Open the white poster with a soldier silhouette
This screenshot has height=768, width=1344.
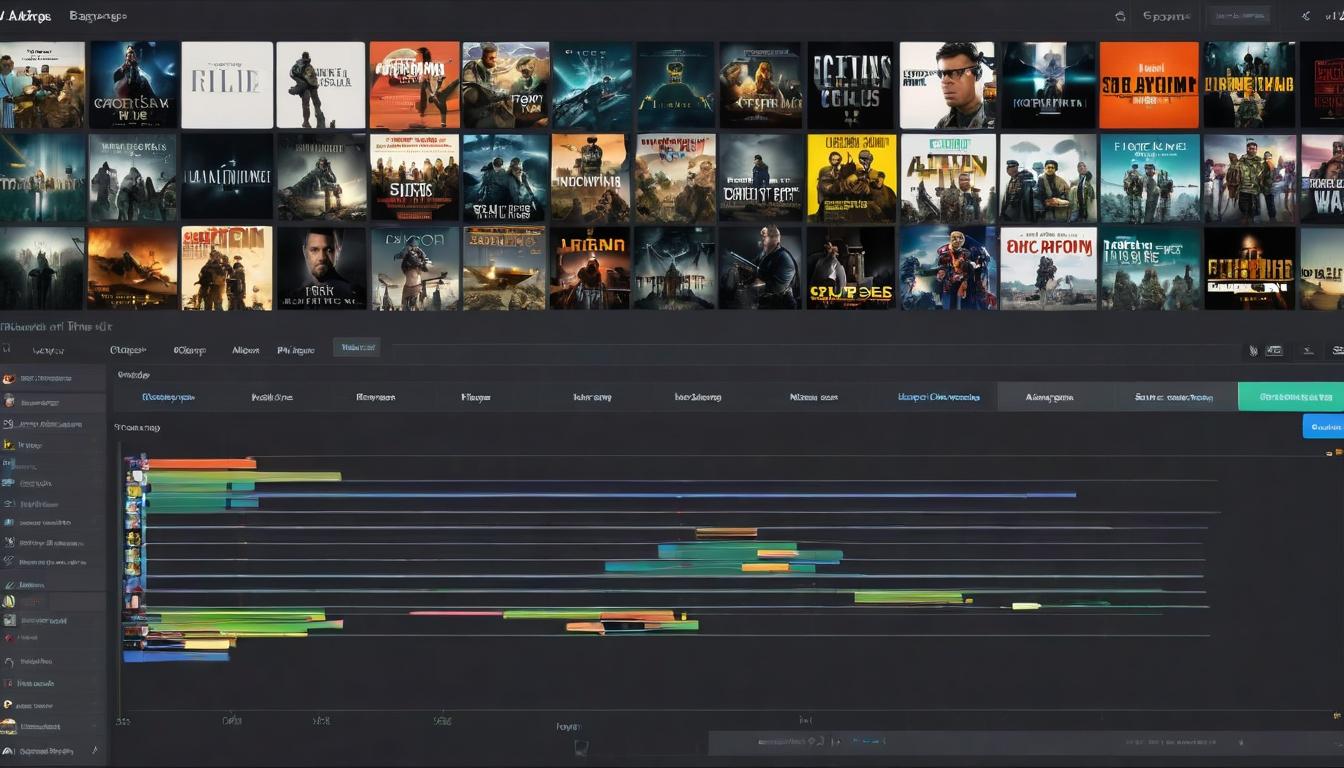[x=320, y=85]
